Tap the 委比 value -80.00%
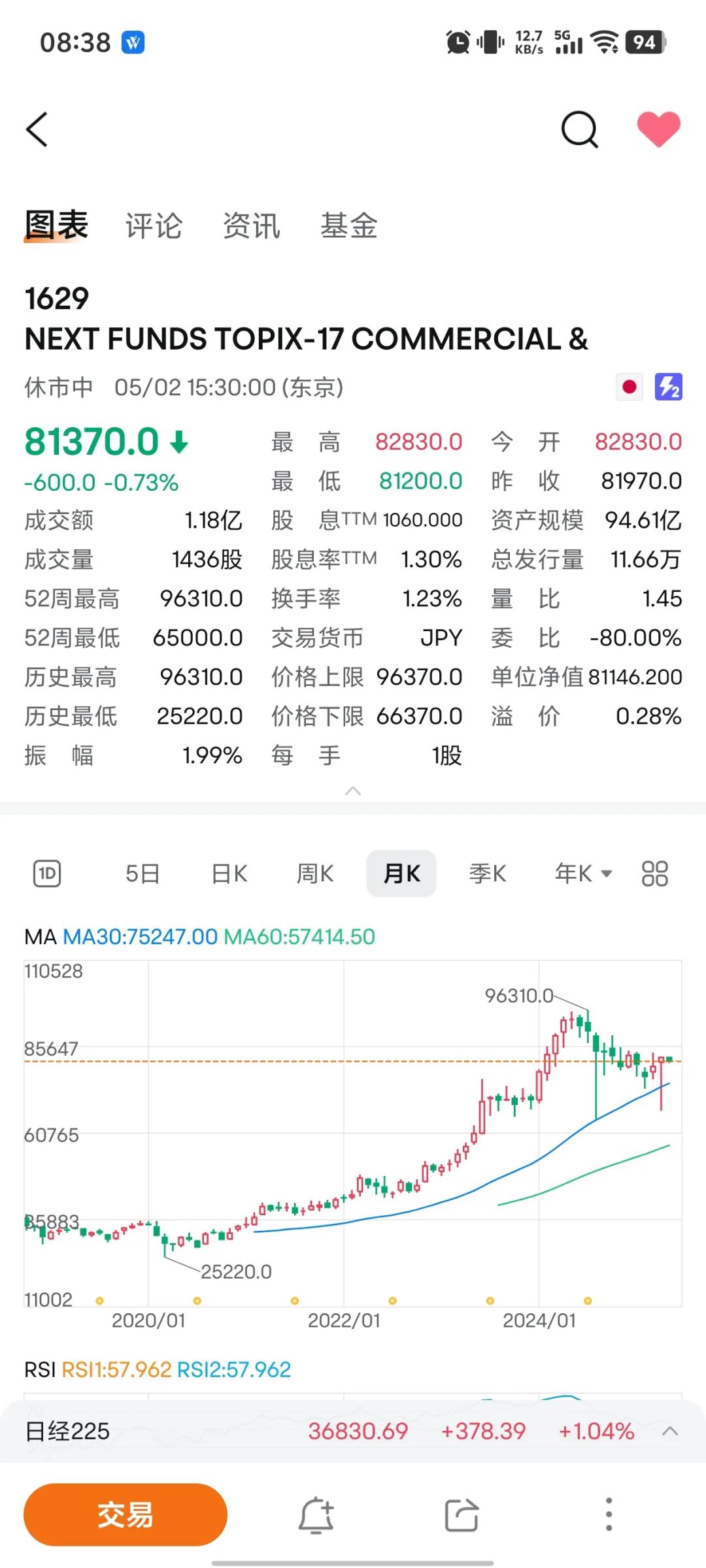The width and height of the screenshot is (706, 1568). coord(635,638)
